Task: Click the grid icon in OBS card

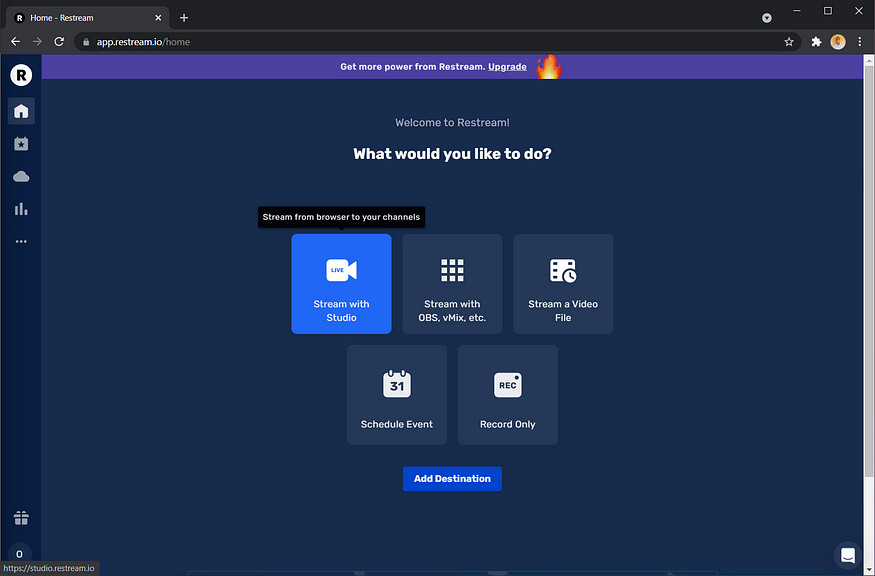Action: 452,270
